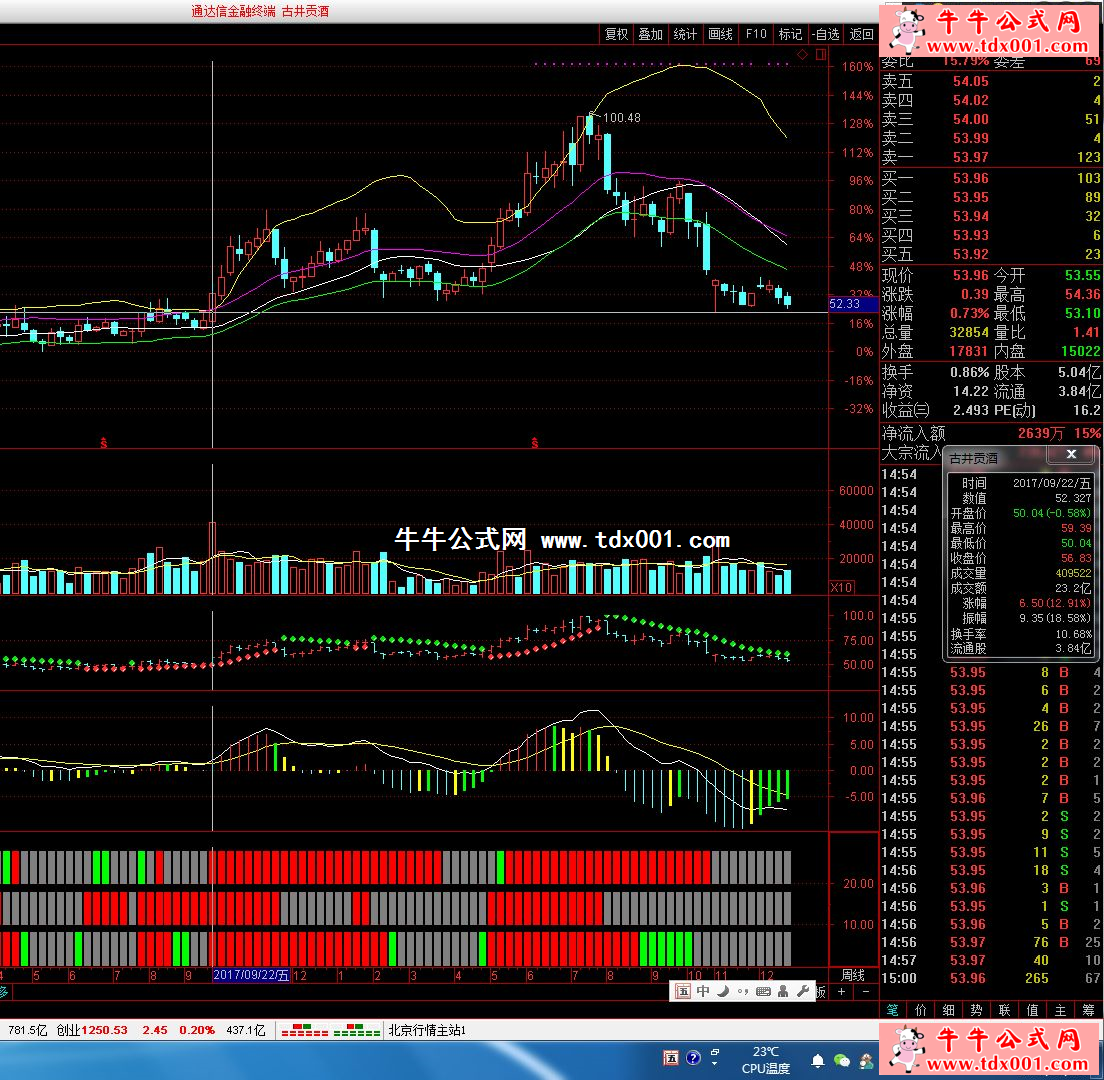Click the square panel icon above the price axis
The image size is (1104, 1080).
820,53
